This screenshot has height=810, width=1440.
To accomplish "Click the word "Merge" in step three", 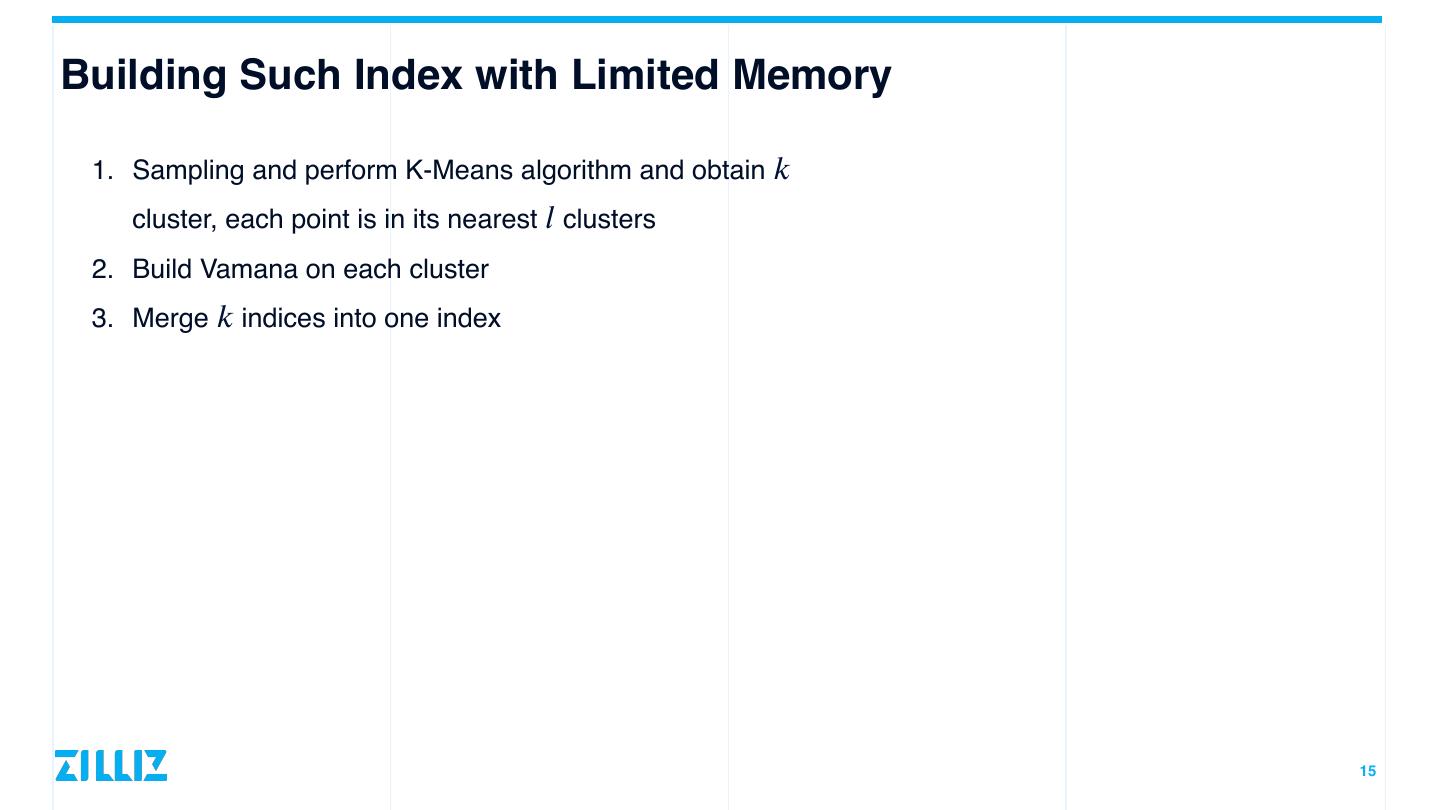I will (170, 319).
